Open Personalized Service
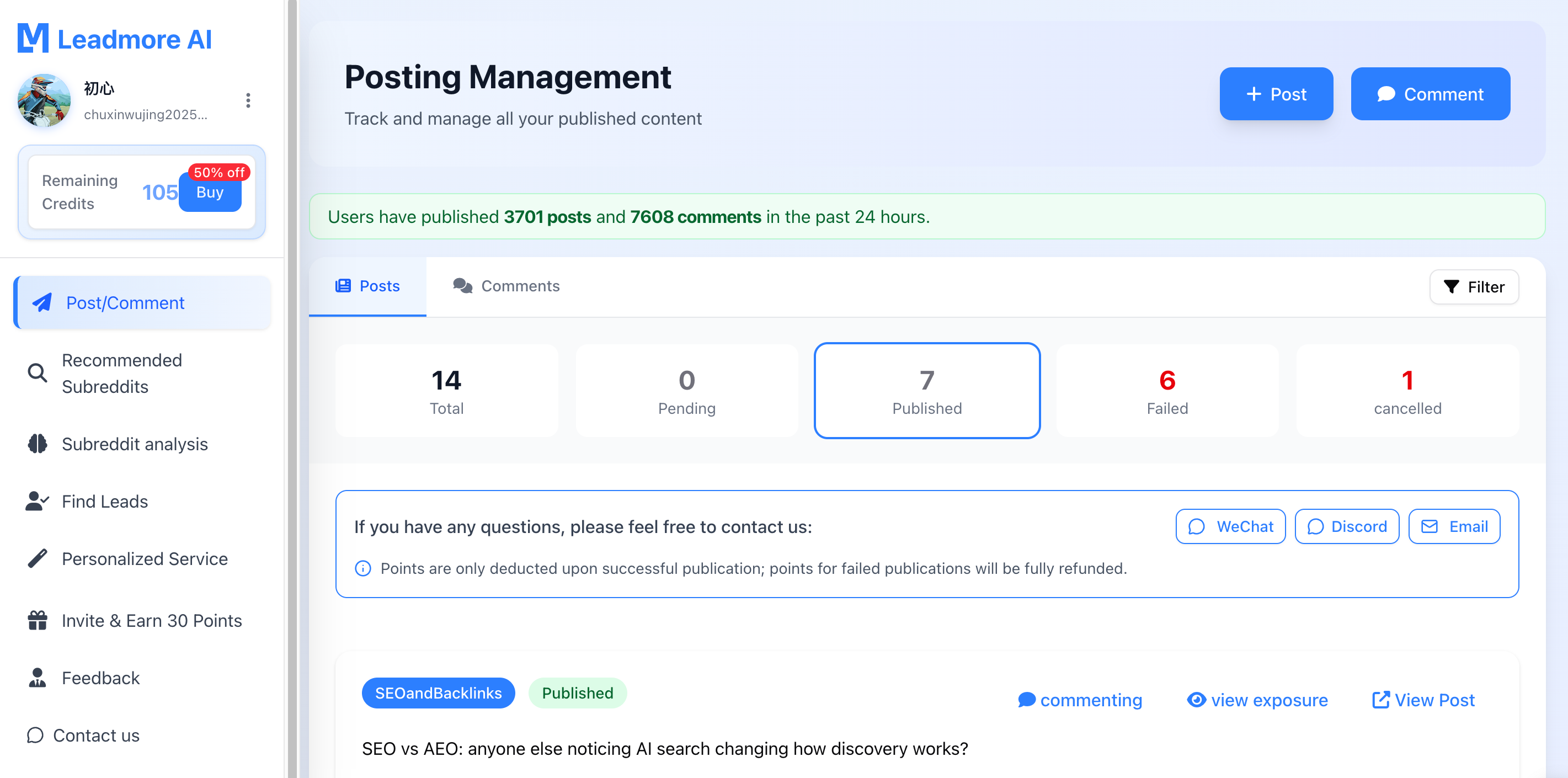 pos(142,558)
